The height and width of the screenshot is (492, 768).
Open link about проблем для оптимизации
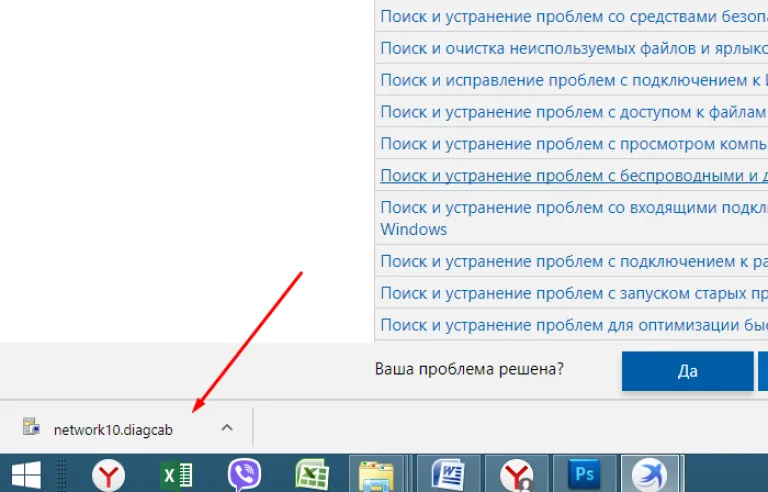pyautogui.click(x=574, y=325)
